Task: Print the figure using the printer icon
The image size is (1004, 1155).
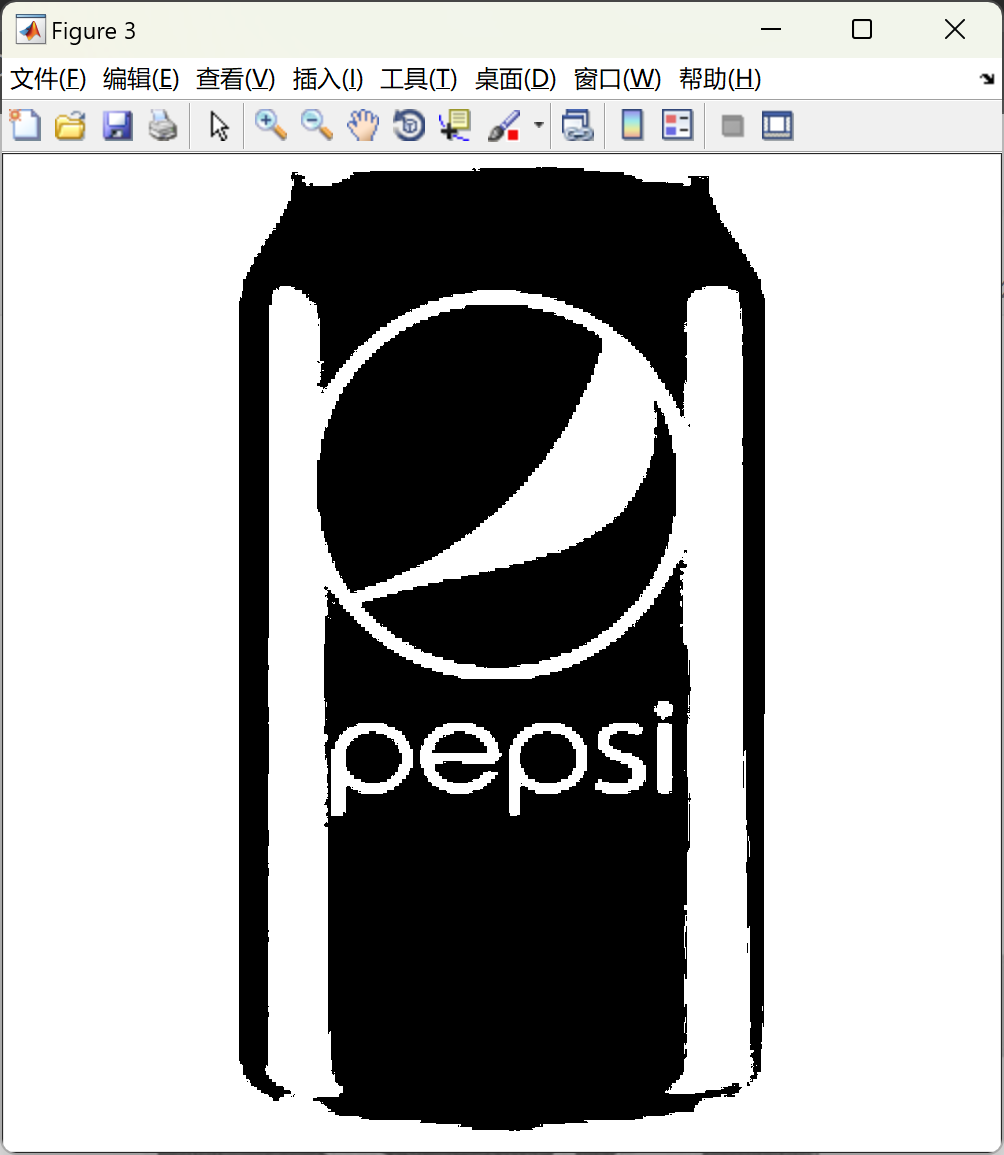Action: [163, 126]
